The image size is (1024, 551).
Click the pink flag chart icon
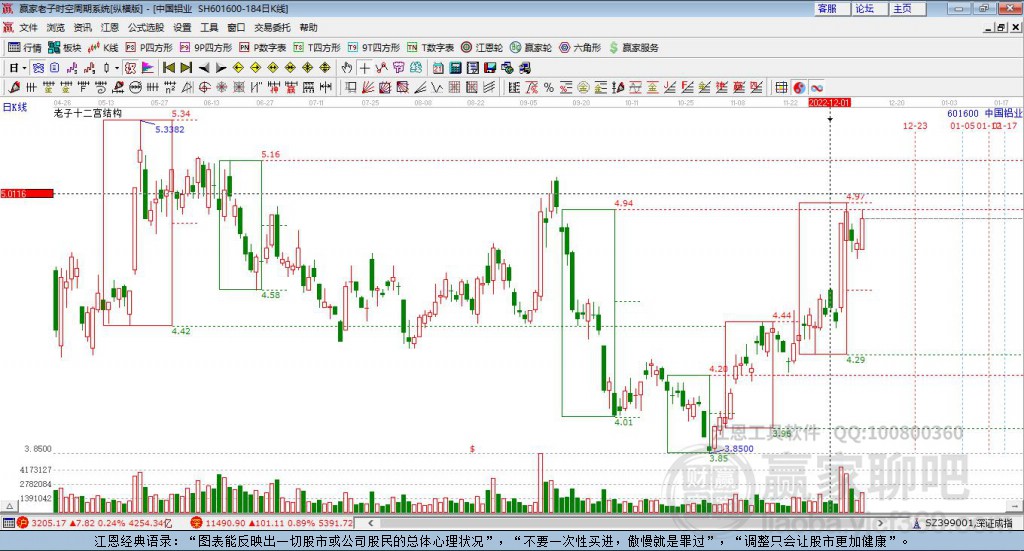point(148,68)
